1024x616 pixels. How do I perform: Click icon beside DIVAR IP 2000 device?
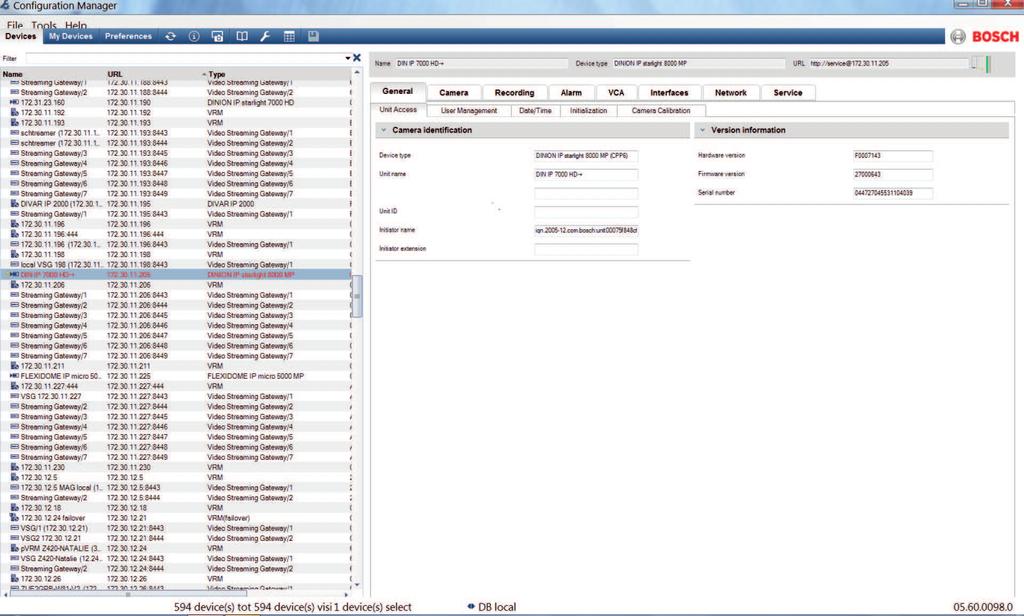click(14, 204)
